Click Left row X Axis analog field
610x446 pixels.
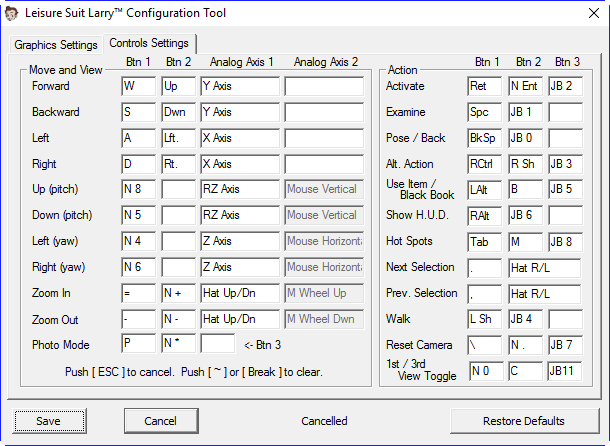coord(240,138)
